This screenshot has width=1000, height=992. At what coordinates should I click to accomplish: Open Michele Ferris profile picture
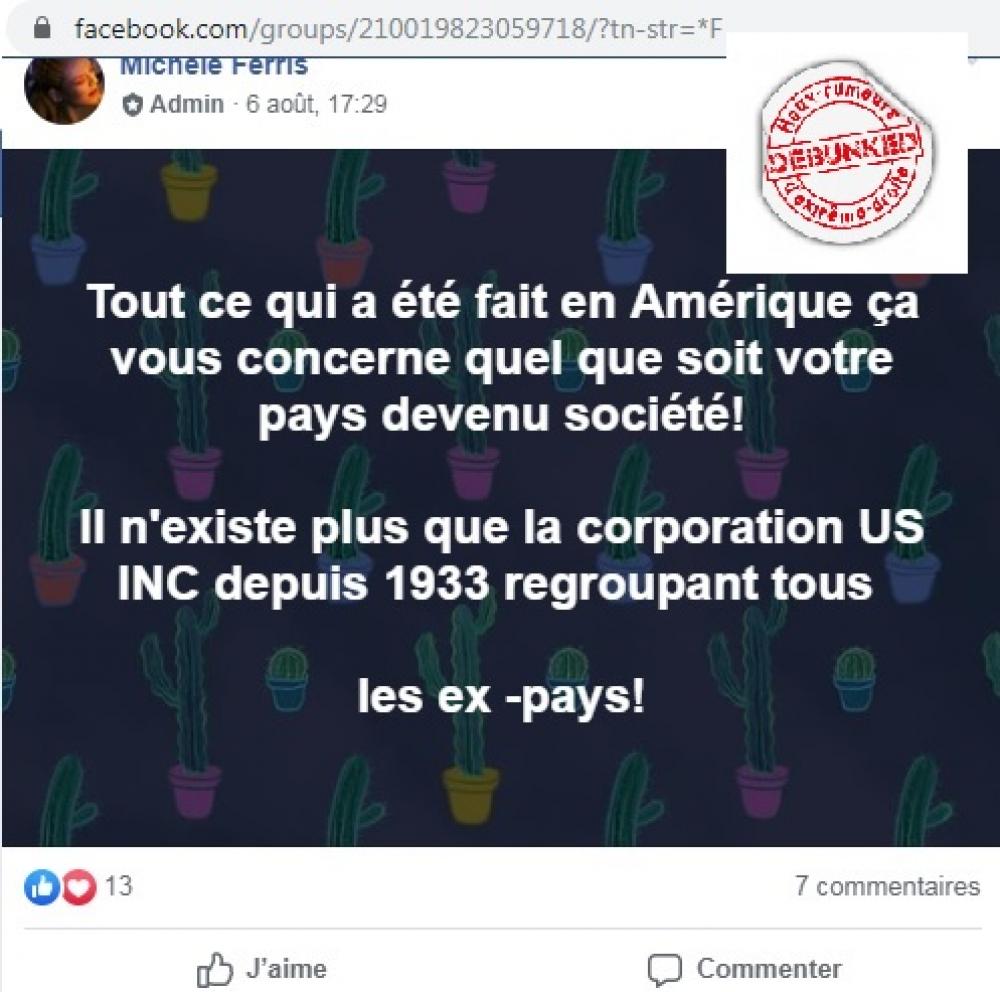tap(64, 87)
